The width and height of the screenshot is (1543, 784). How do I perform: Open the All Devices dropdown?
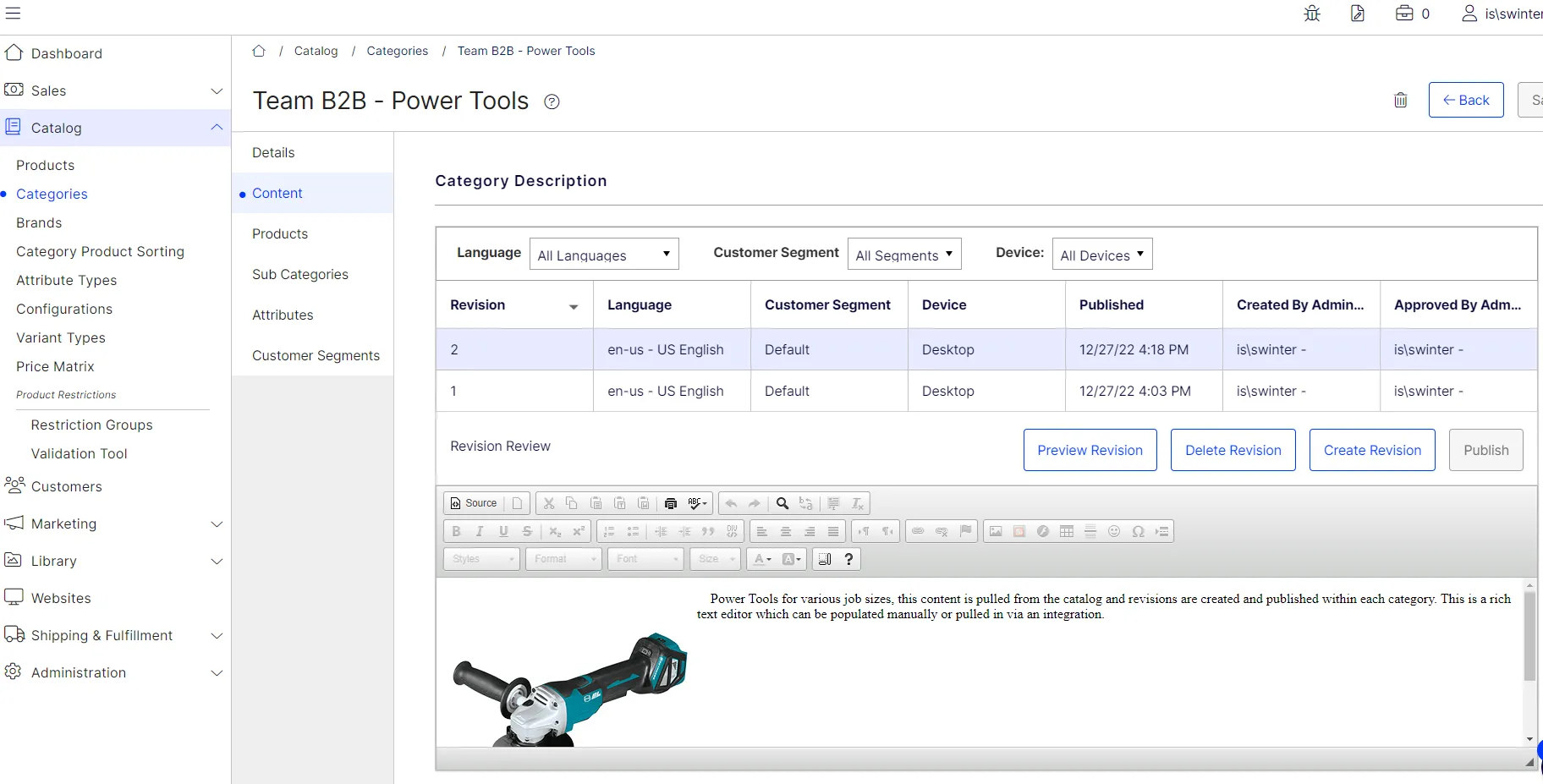coord(1102,254)
